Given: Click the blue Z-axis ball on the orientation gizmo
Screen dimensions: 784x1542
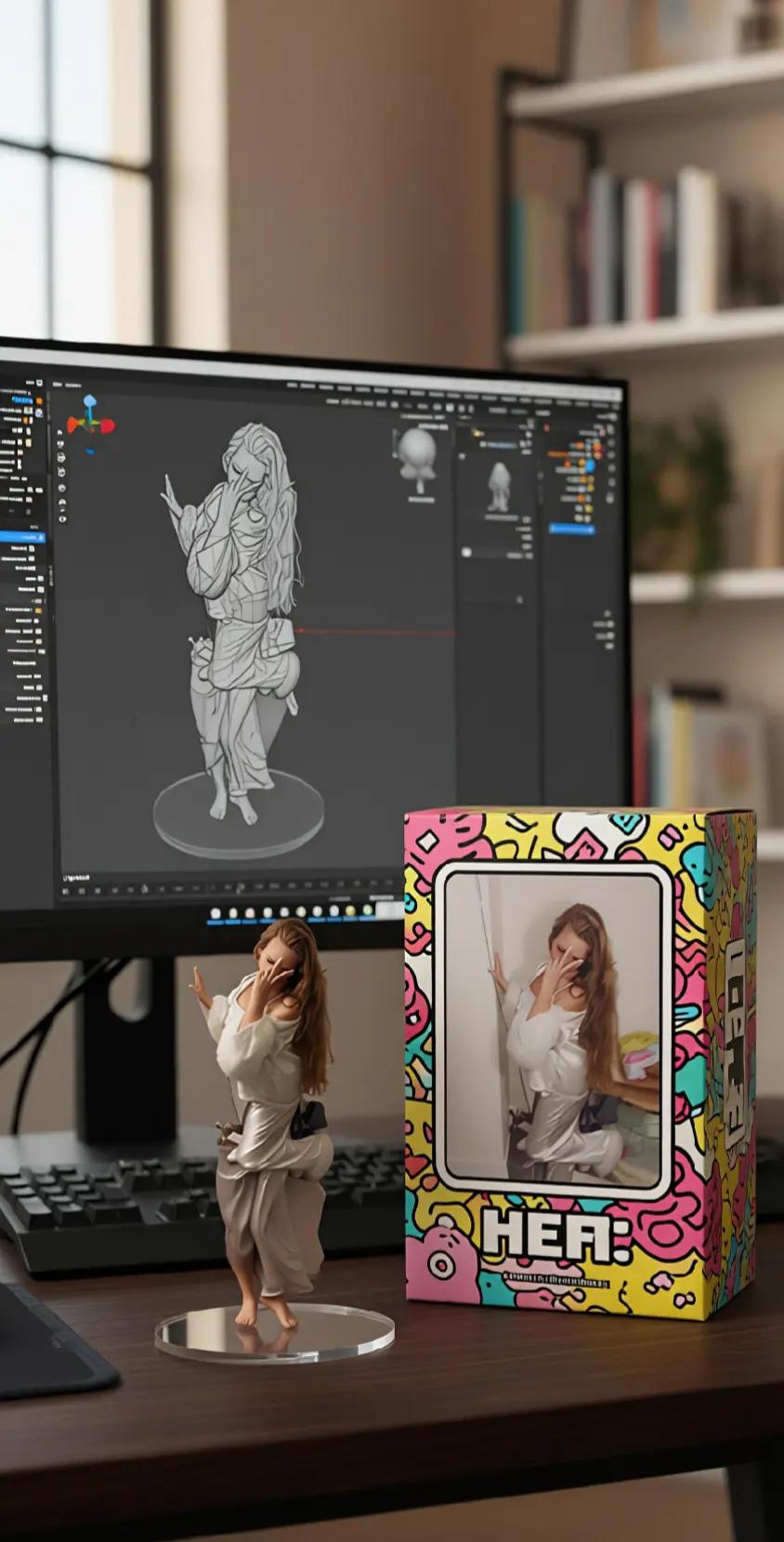Looking at the screenshot, I should click(x=90, y=402).
